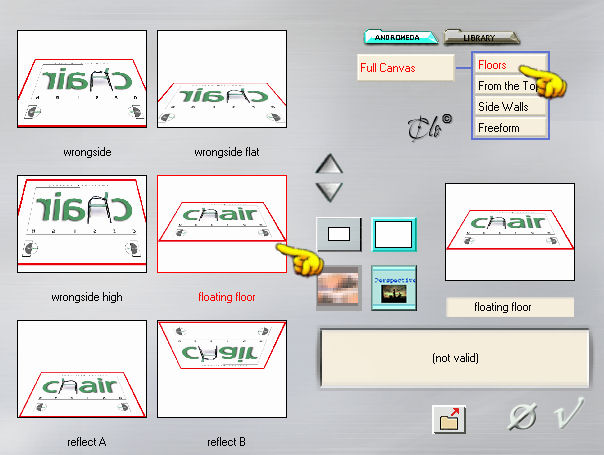Choose Side Walls category
Image resolution: width=604 pixels, height=455 pixels.
[510, 106]
